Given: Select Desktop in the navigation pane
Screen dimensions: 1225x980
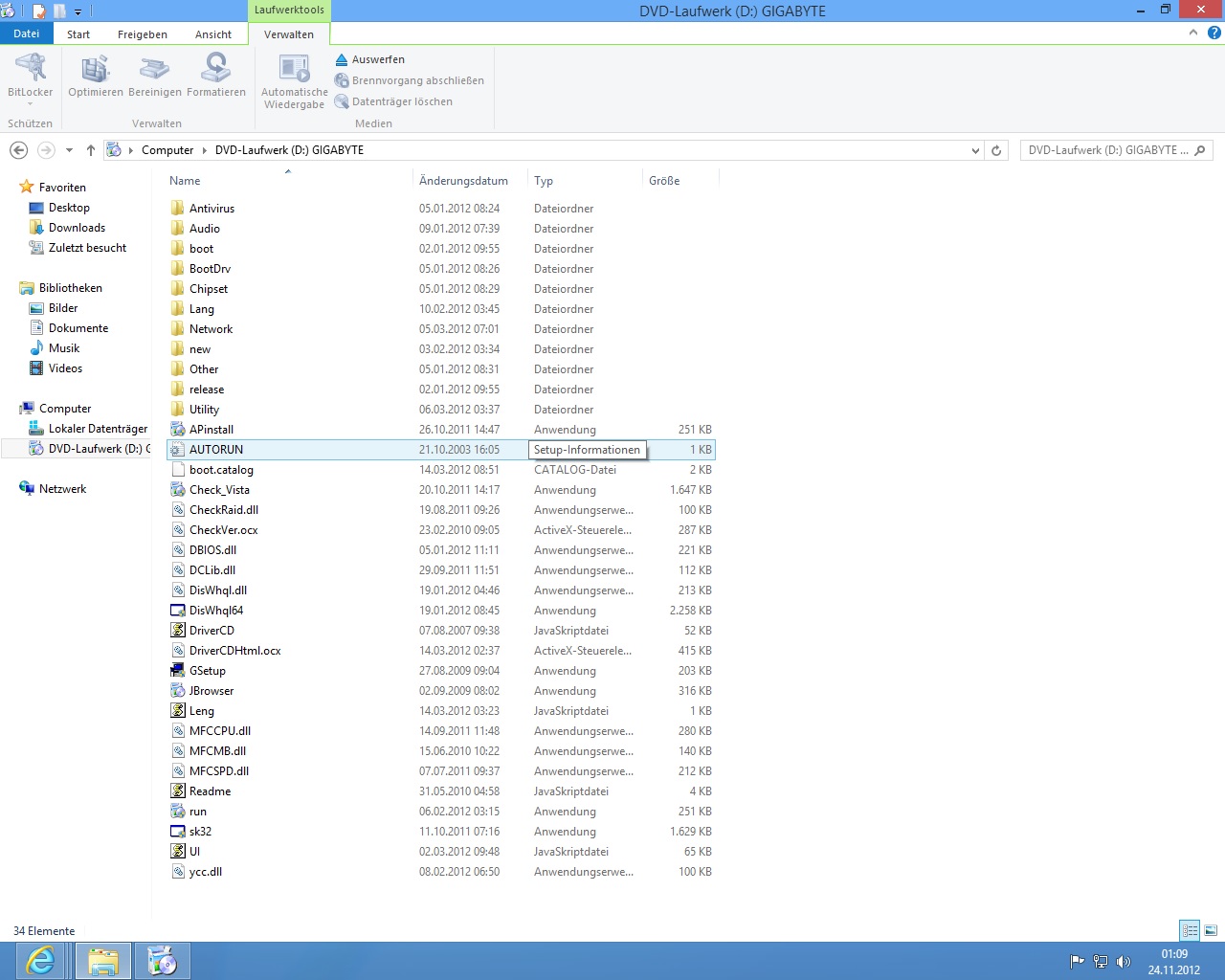Looking at the screenshot, I should click(x=69, y=208).
